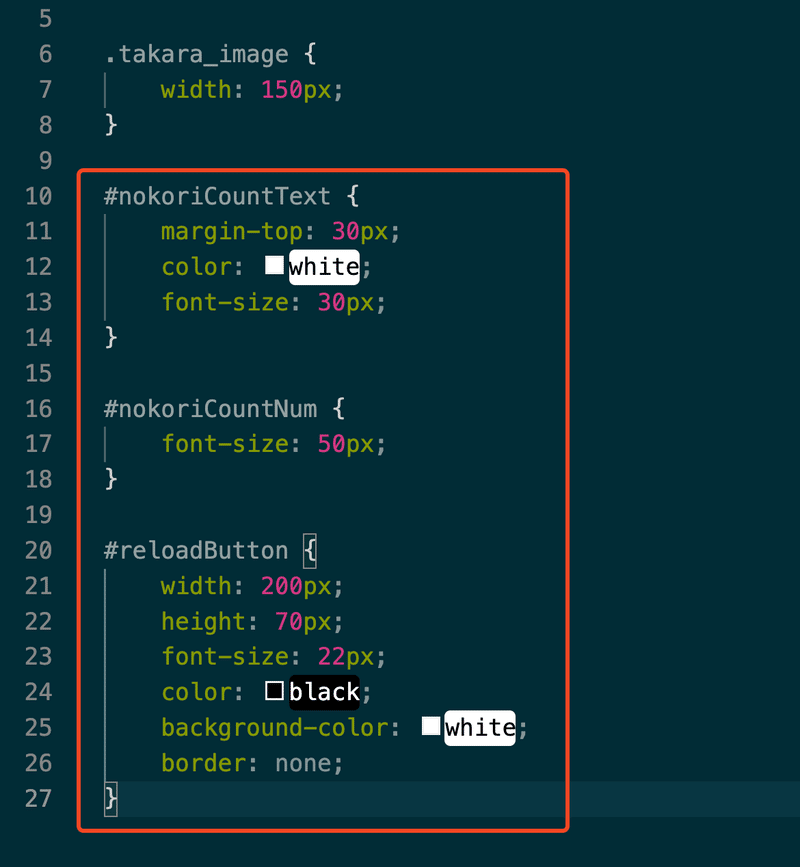Click line number 10 in the gutter

(39, 196)
